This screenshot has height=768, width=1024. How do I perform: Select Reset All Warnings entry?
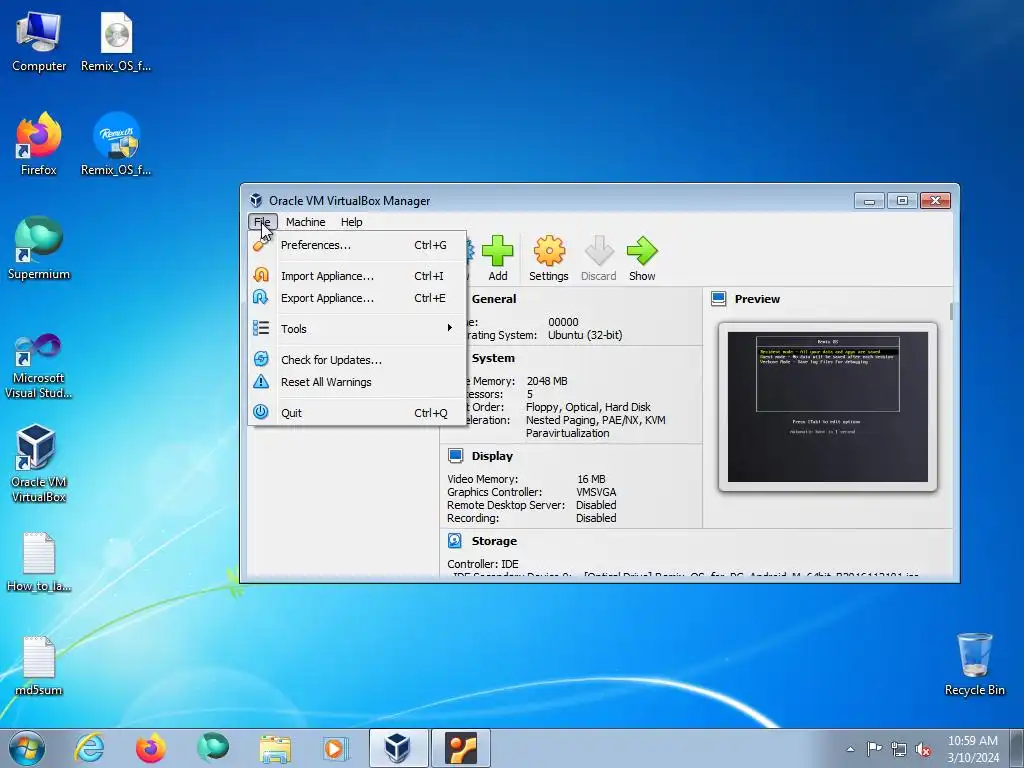pyautogui.click(x=357, y=382)
